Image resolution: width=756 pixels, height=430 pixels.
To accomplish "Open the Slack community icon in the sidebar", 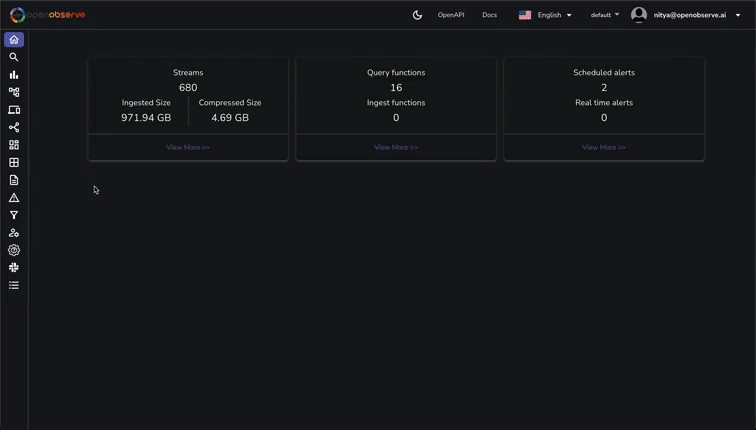I will (x=14, y=268).
